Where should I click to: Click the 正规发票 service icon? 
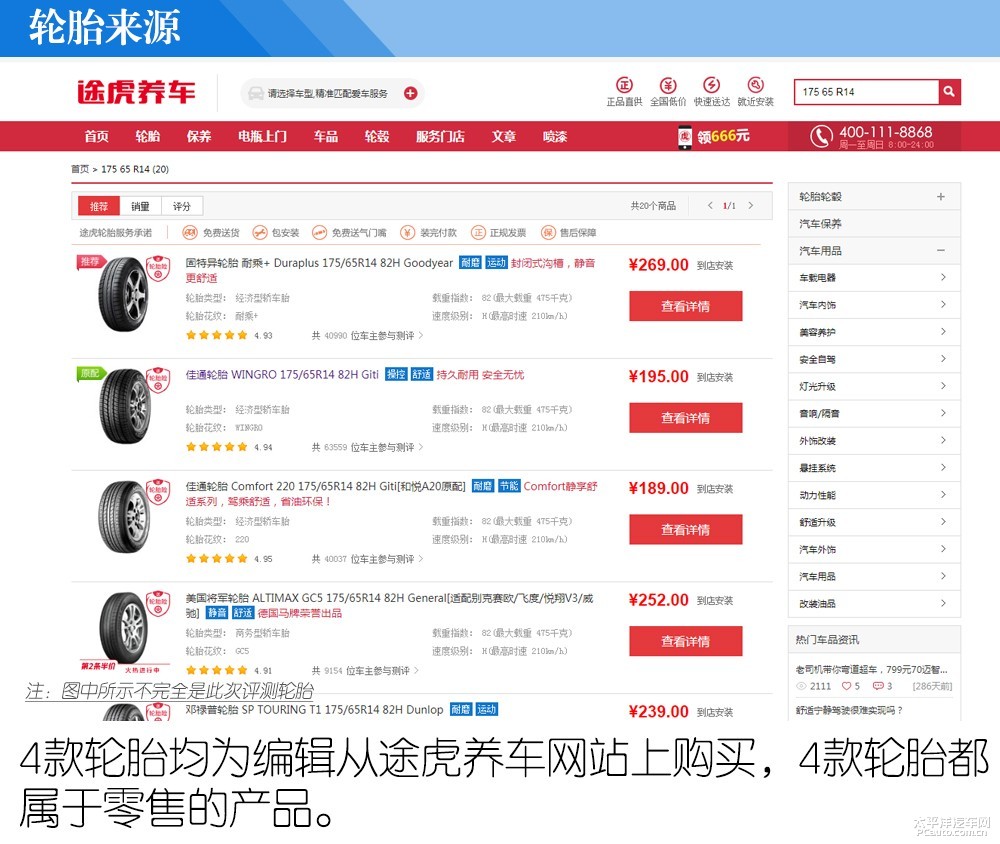pyautogui.click(x=478, y=233)
